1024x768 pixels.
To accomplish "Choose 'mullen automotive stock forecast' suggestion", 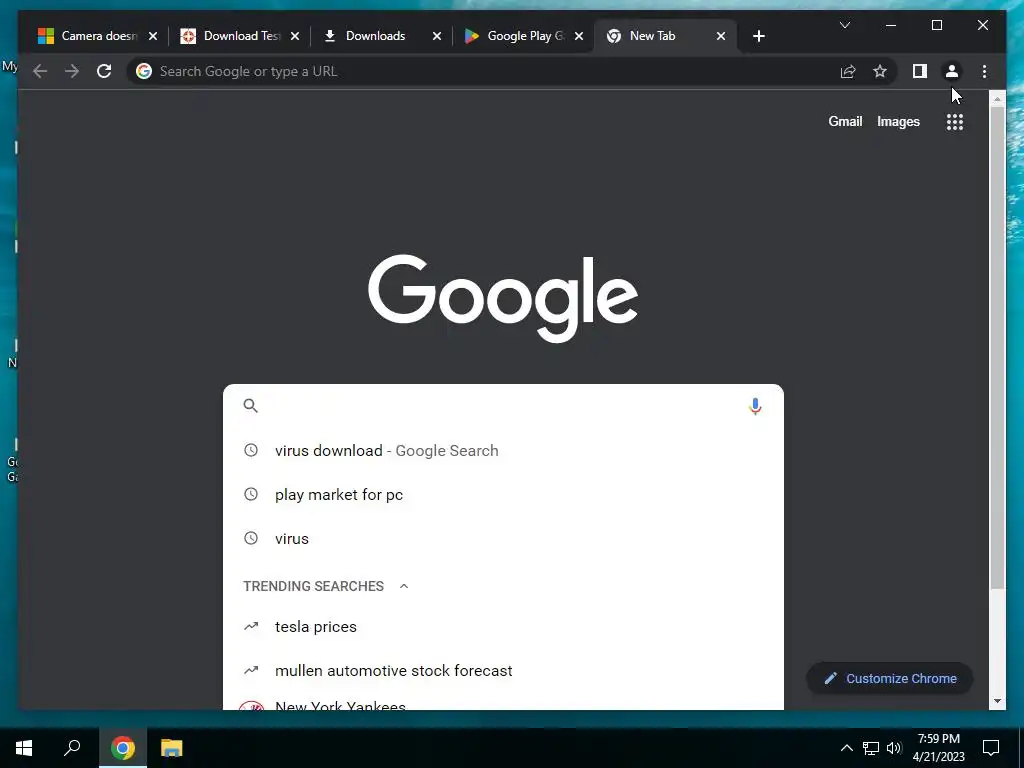I will (503, 671).
